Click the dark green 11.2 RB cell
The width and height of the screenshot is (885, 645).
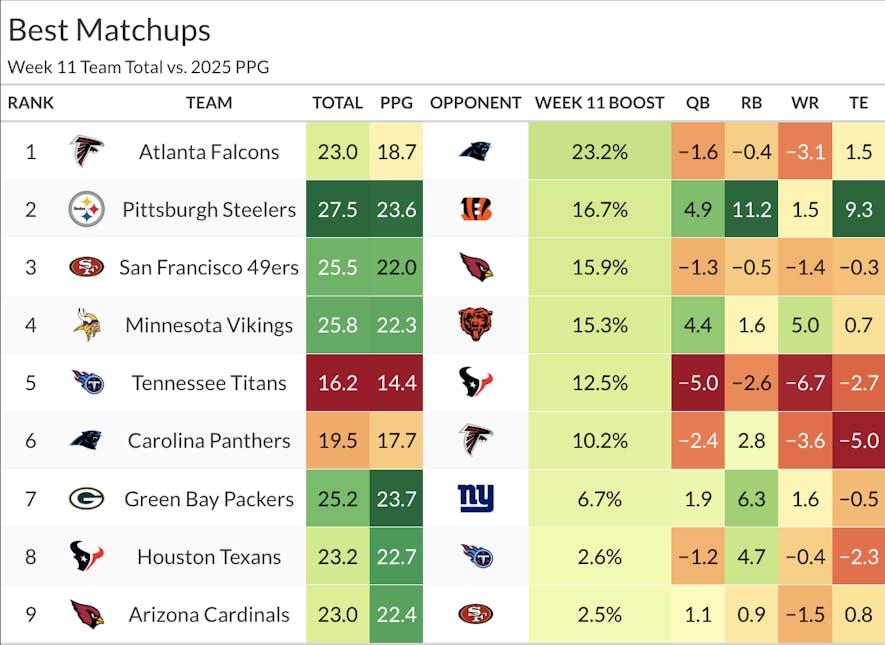[x=750, y=210]
